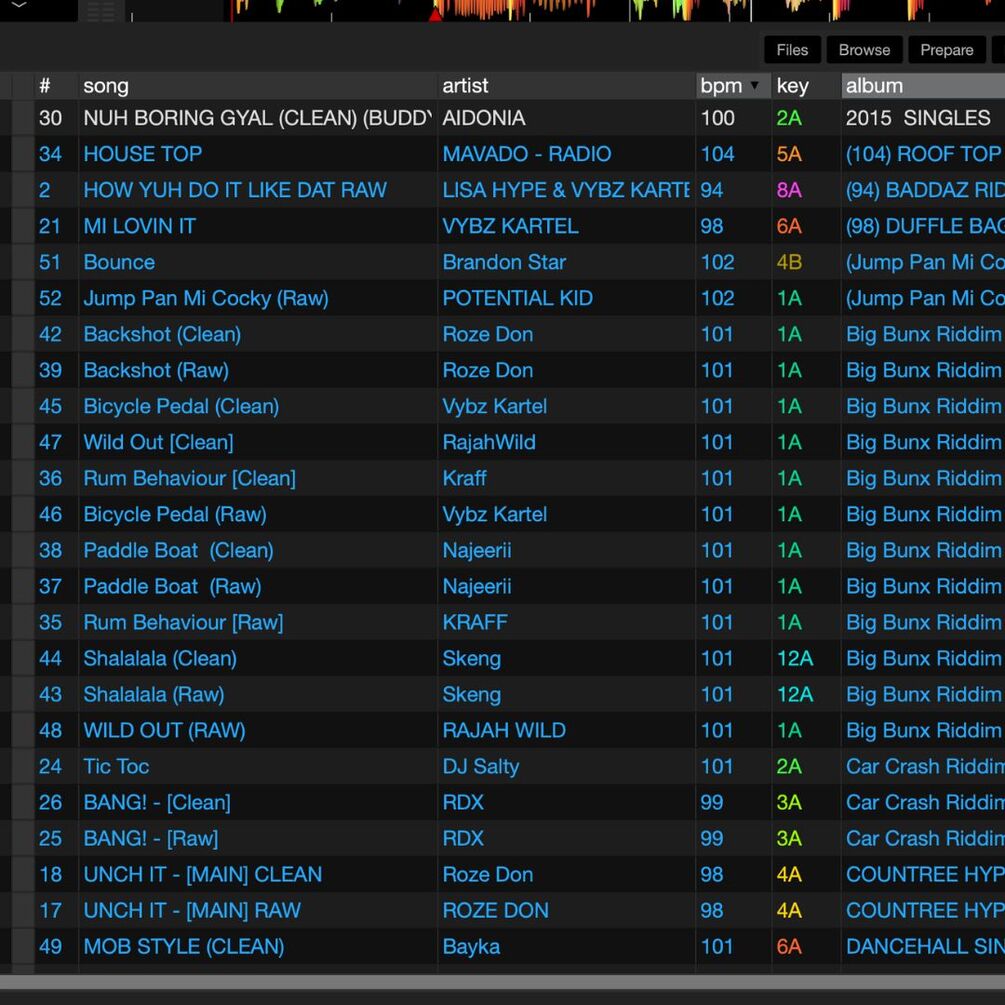Select Bicycle Pedal (Raw)
1005x1005 pixels.
[175, 514]
